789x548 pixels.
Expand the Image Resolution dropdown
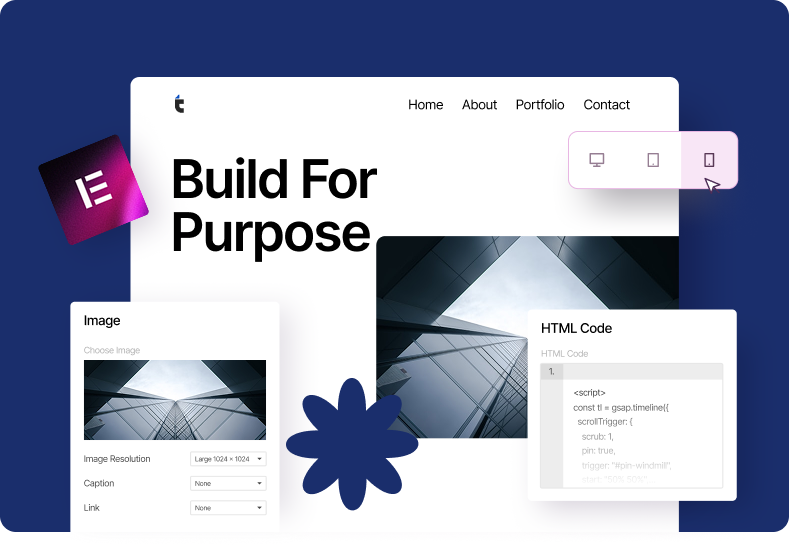click(228, 459)
